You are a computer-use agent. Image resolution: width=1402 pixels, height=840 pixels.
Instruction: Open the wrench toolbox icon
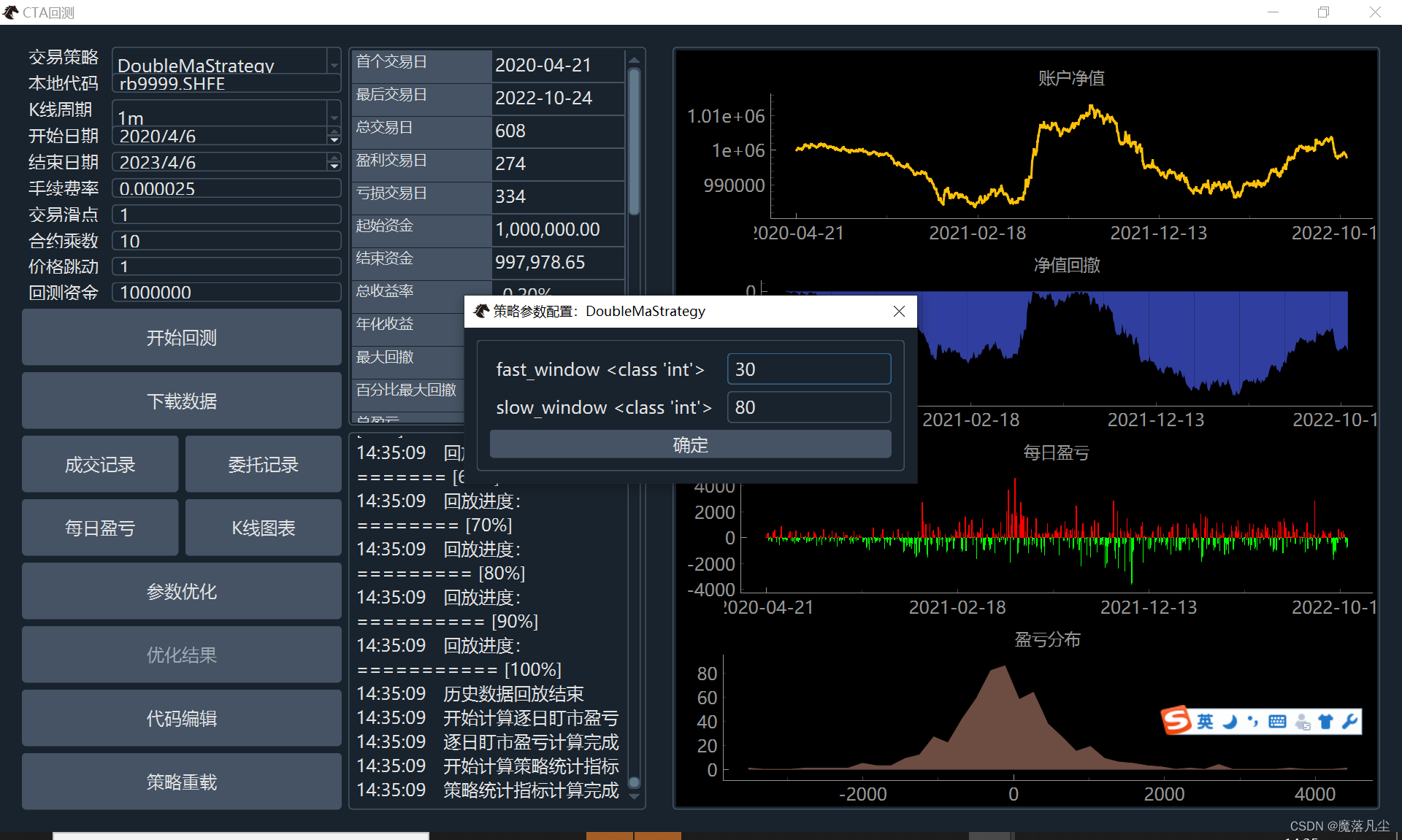tap(1349, 722)
